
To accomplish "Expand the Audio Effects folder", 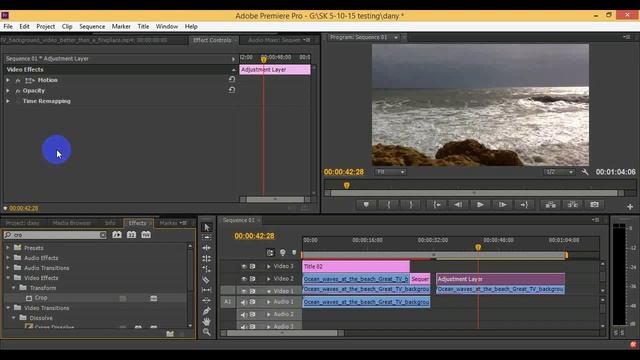I will [8, 258].
